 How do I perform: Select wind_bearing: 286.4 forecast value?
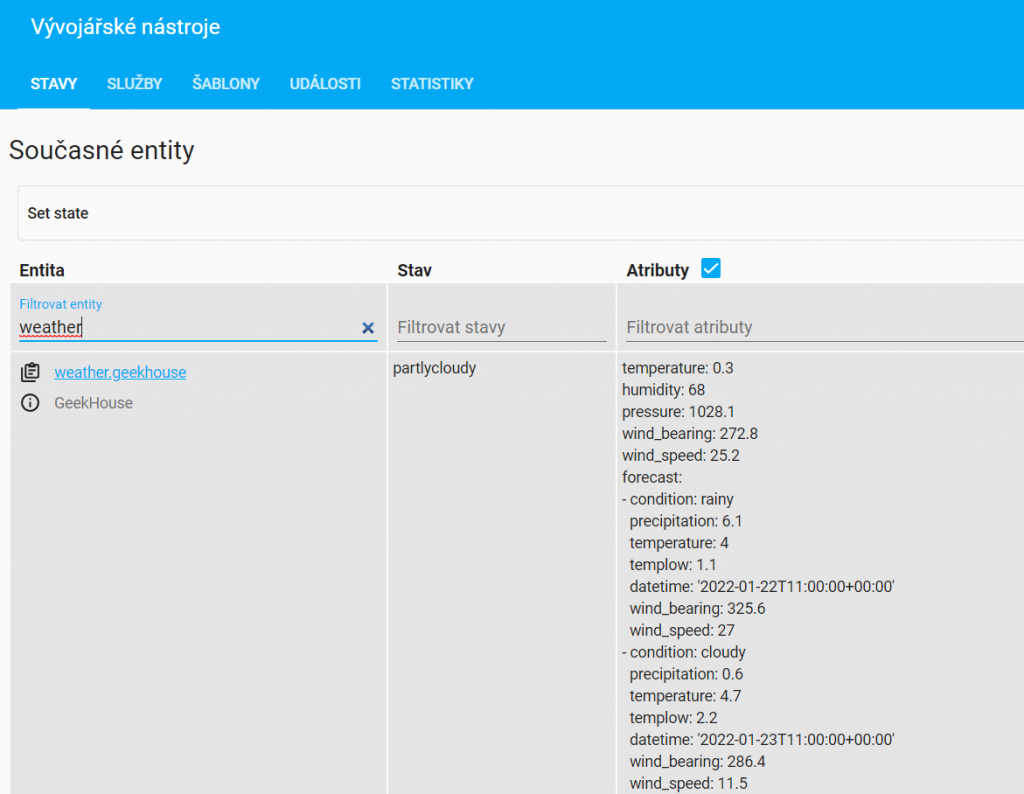click(697, 761)
